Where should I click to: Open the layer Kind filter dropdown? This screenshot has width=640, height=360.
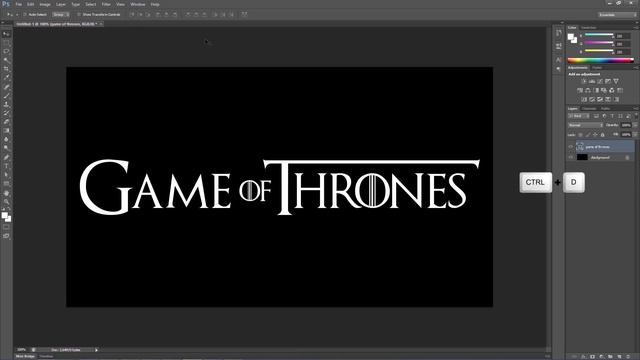[579, 116]
